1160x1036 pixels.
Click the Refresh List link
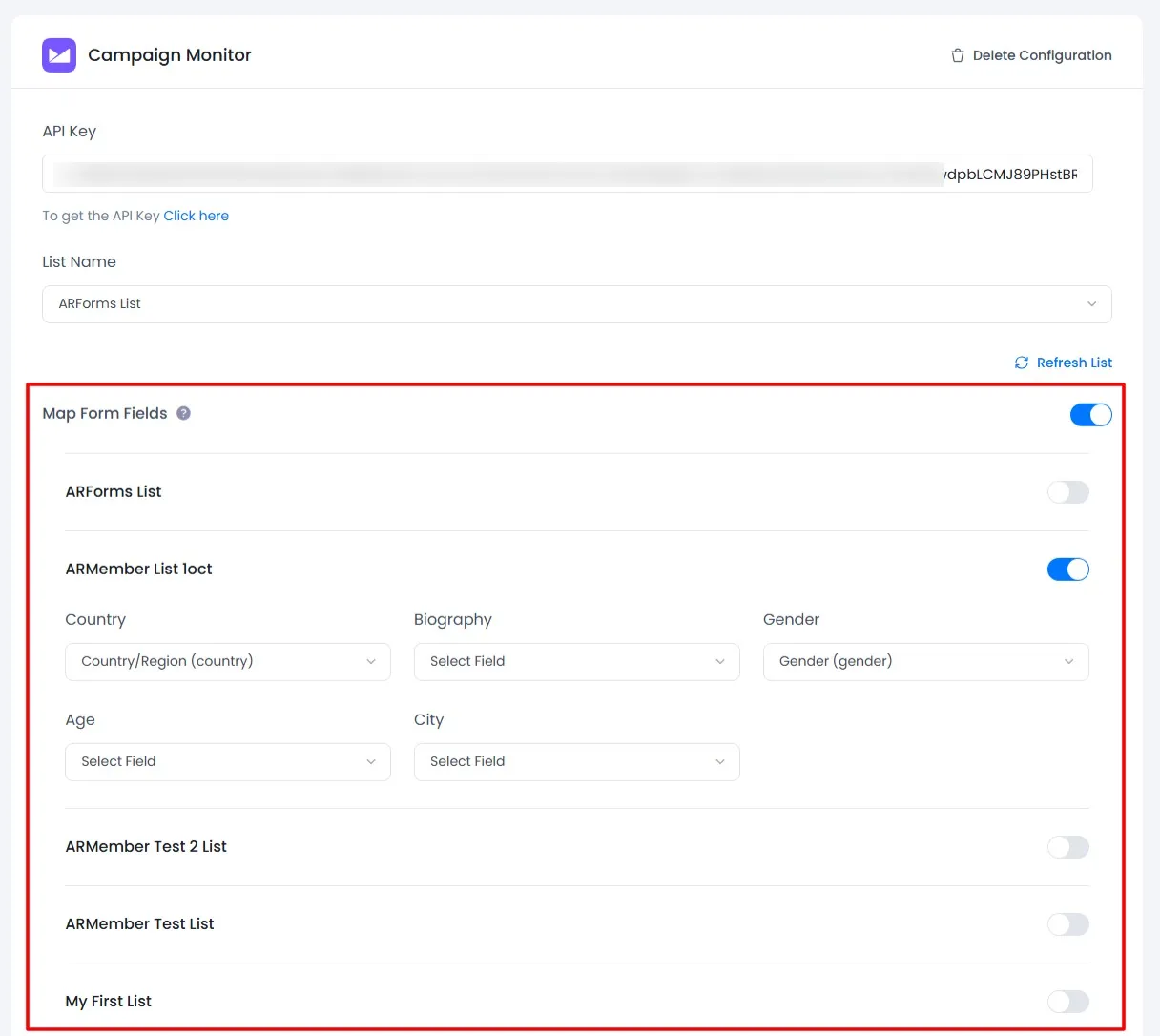tap(1074, 363)
